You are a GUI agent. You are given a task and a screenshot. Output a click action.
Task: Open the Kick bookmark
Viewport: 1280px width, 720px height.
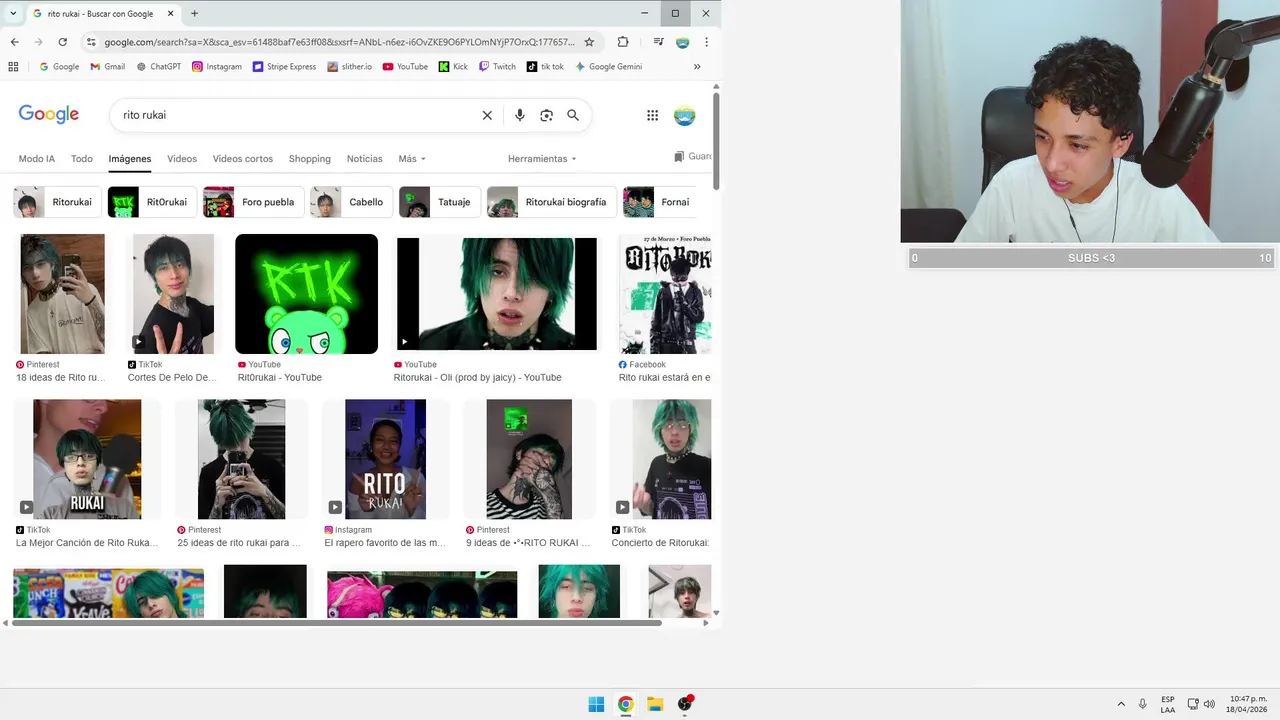(453, 67)
